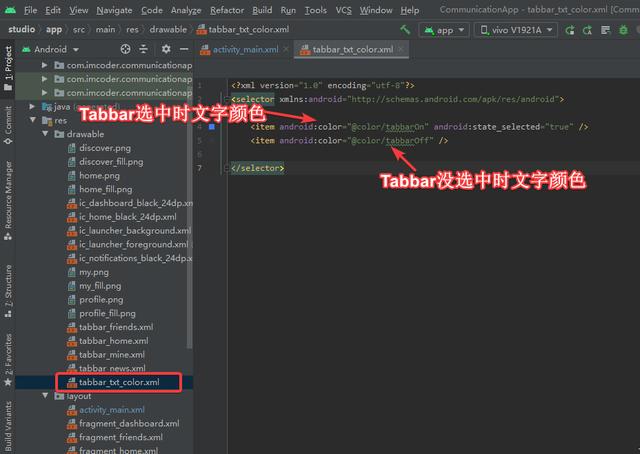Screen dimensions: 640x454
Task: Click the Collapse All icon in Project panel
Action: [x=143, y=49]
